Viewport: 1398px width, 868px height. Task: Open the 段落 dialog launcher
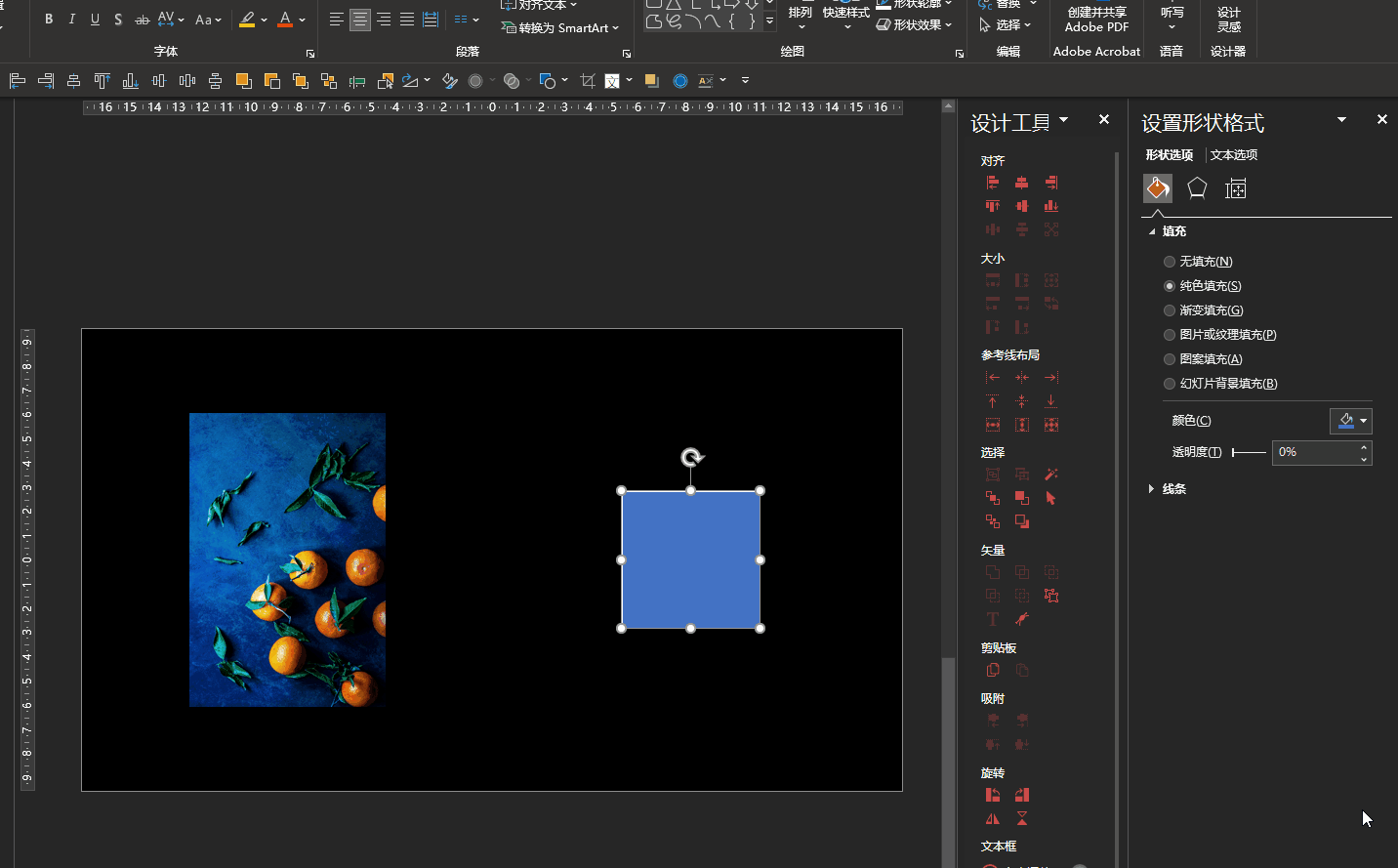pyautogui.click(x=626, y=54)
